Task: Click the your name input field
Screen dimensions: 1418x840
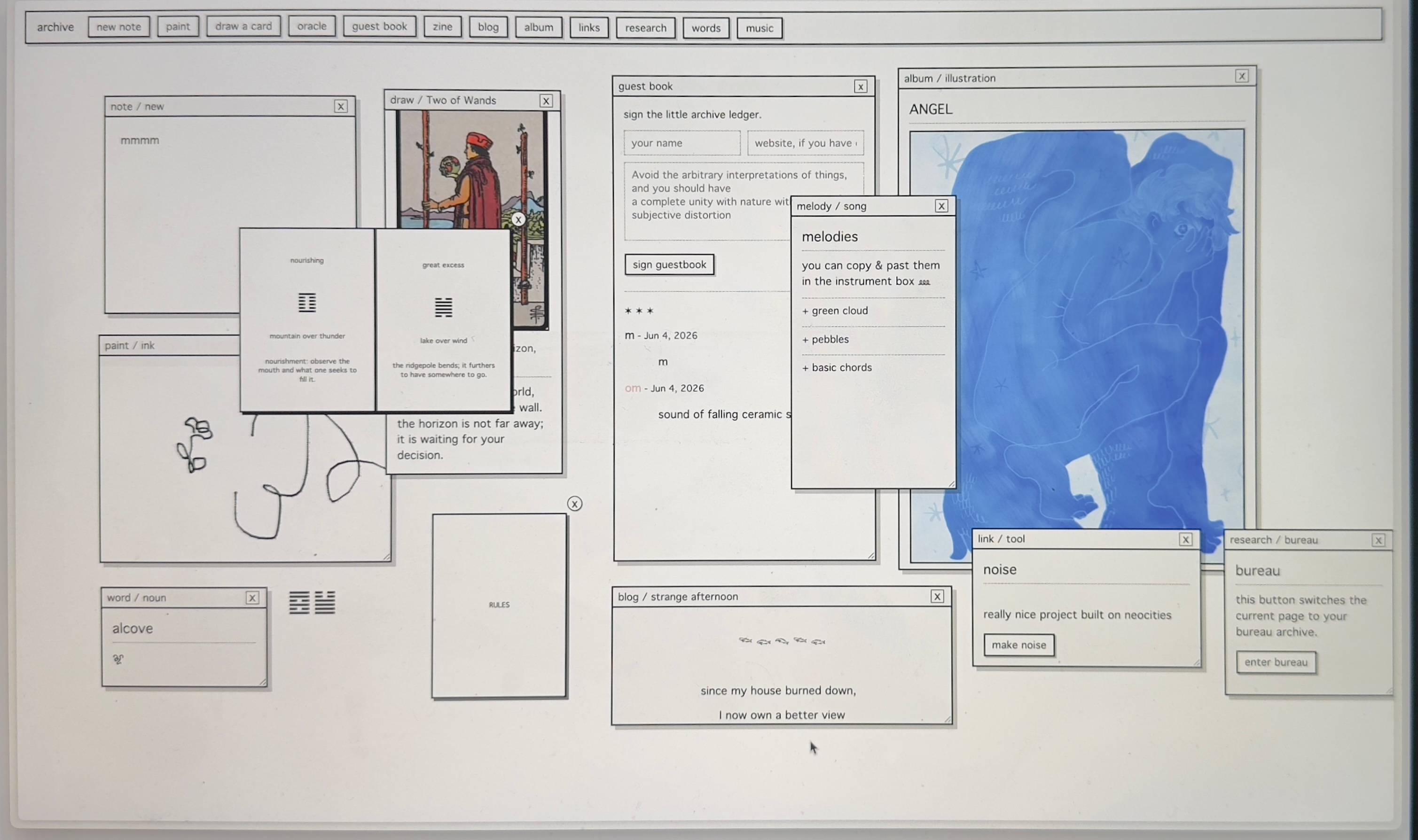Action: [x=682, y=143]
